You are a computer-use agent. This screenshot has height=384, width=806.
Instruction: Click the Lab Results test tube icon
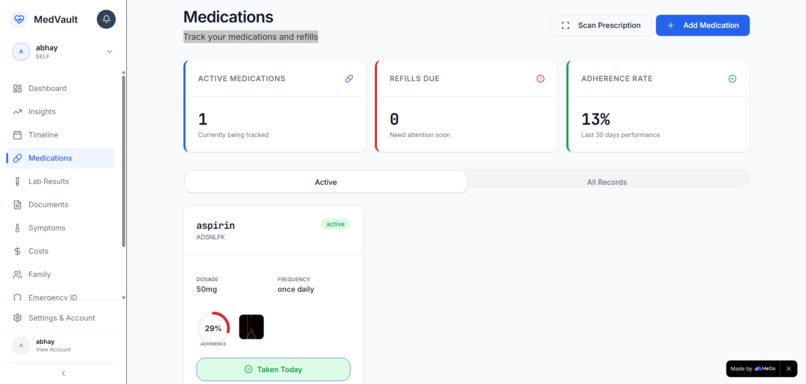pyautogui.click(x=17, y=181)
